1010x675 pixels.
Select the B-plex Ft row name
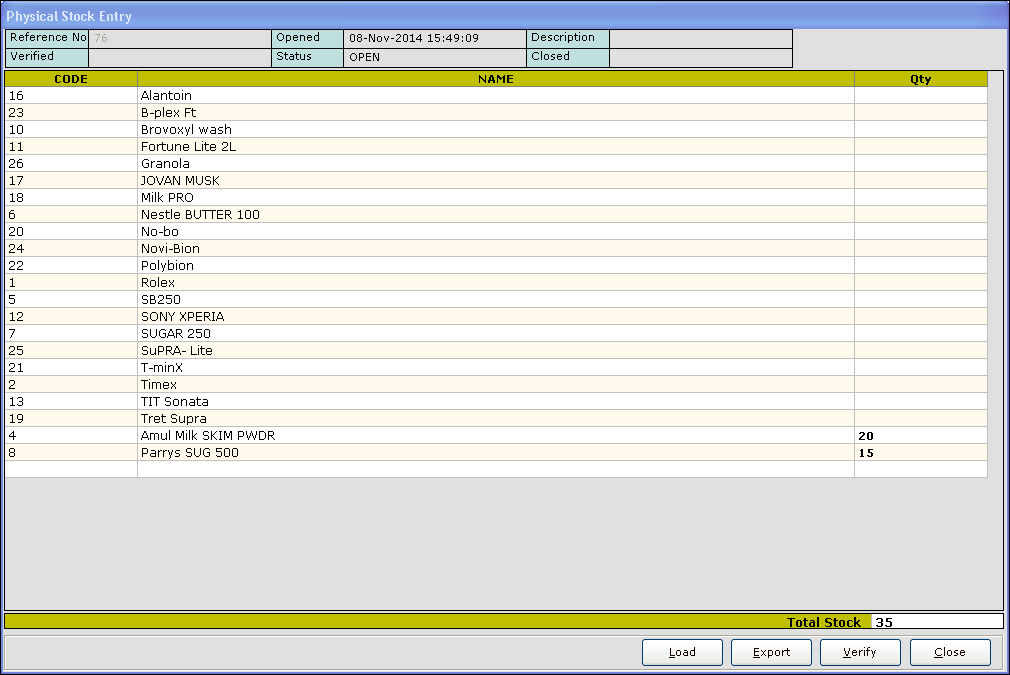[168, 112]
